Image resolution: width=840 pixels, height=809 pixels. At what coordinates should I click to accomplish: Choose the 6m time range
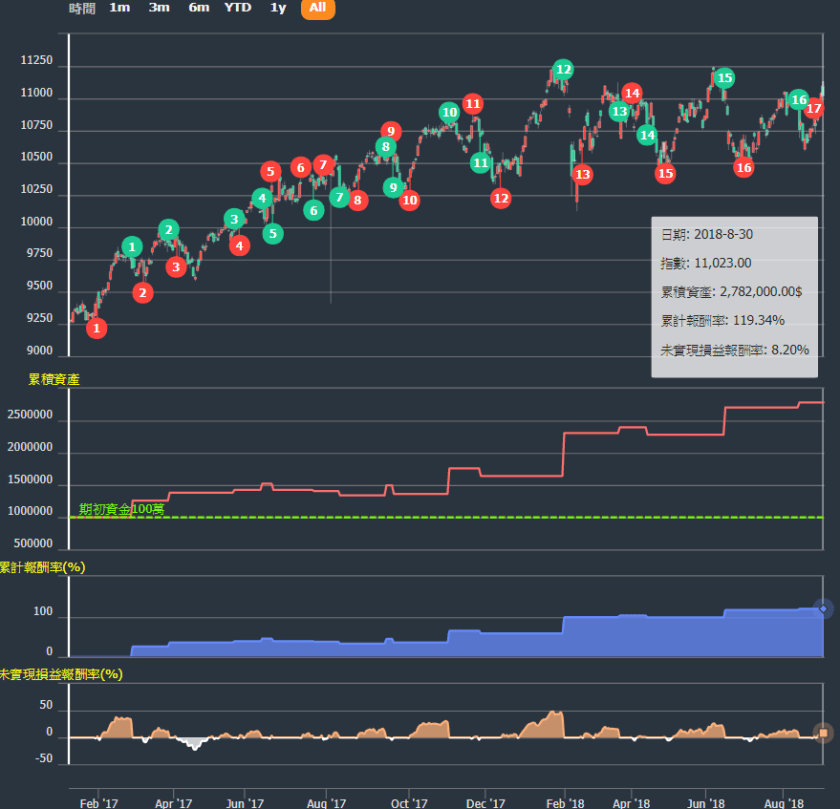[199, 8]
